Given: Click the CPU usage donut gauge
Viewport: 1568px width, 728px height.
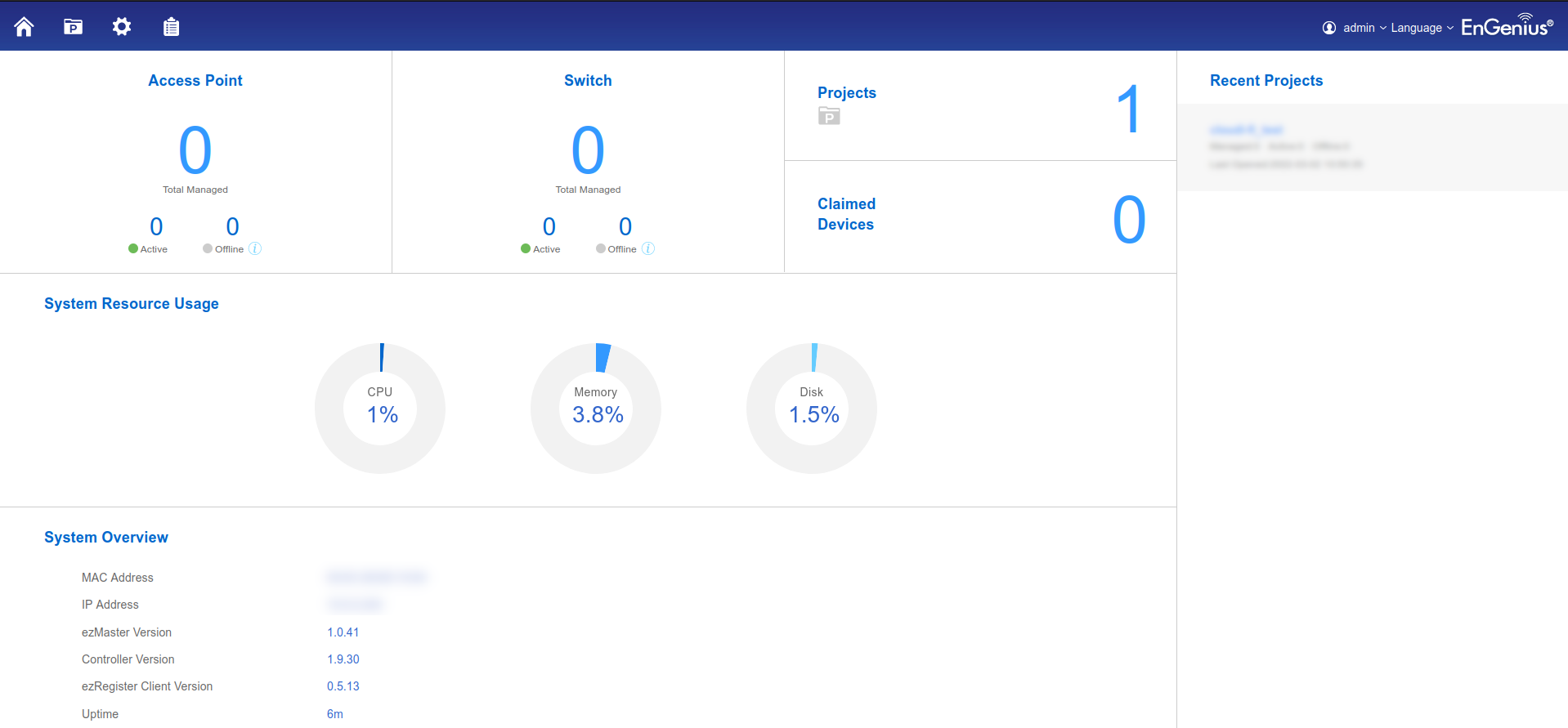Looking at the screenshot, I should click(x=380, y=409).
